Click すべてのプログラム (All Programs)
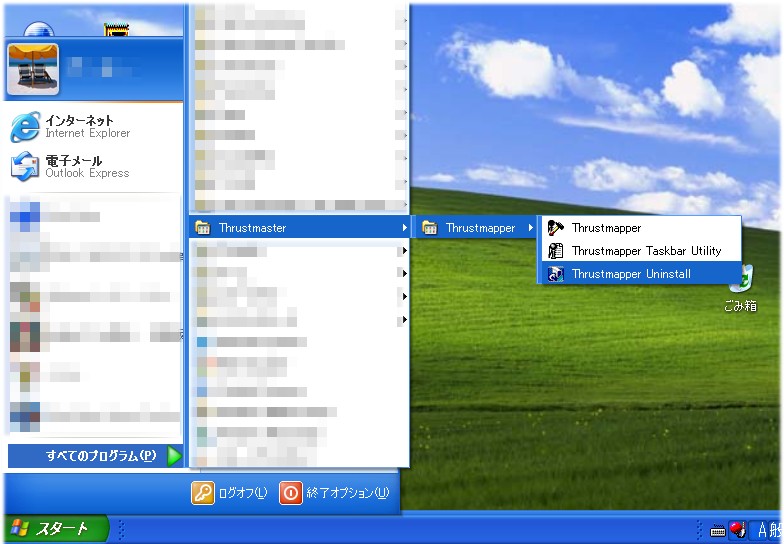This screenshot has width=784, height=544. pyautogui.click(x=96, y=456)
